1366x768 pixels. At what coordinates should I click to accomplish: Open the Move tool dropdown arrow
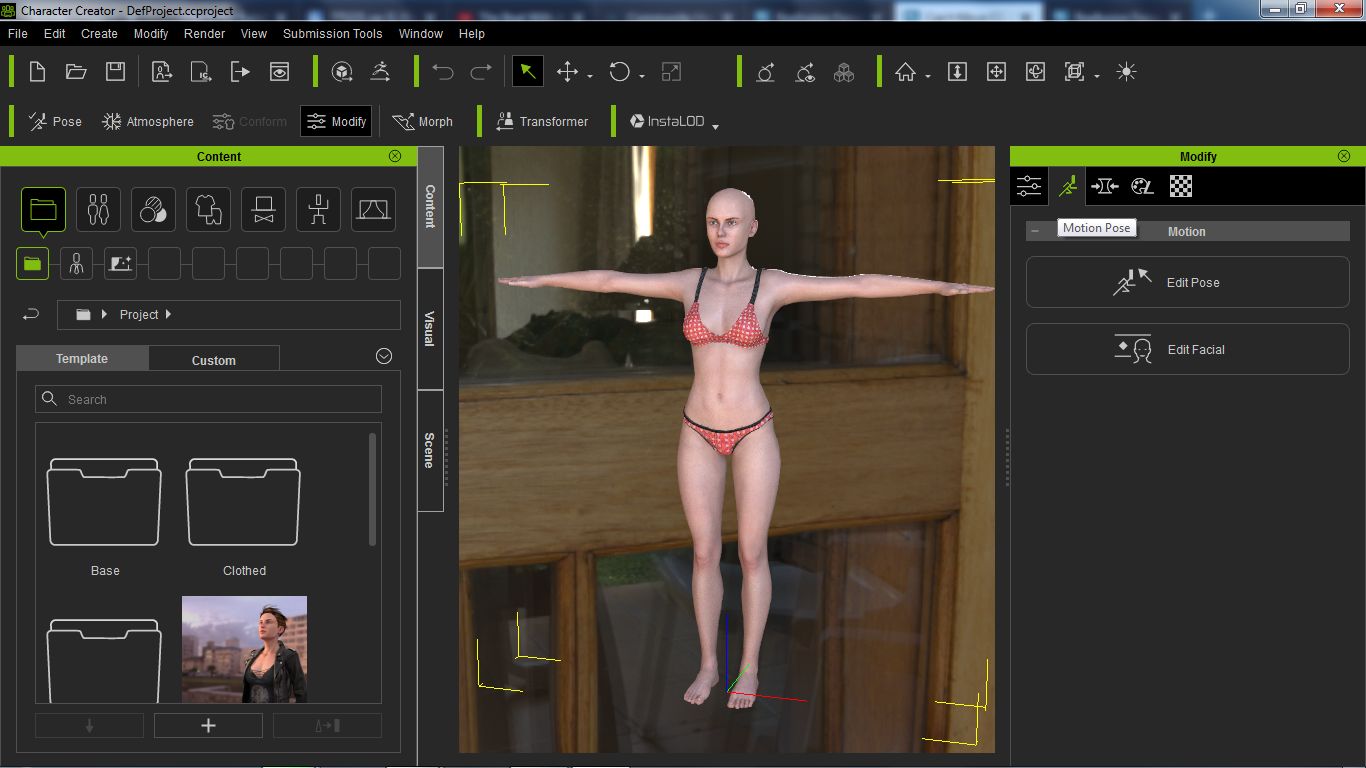(x=590, y=76)
